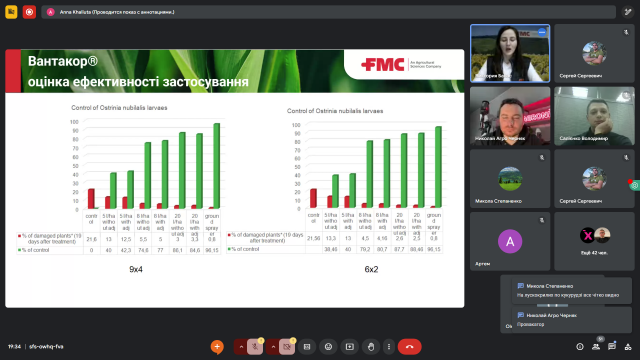Image resolution: width=640 pixels, height=360 pixels.
Task: Open meeting details info icon
Action: coord(580,347)
